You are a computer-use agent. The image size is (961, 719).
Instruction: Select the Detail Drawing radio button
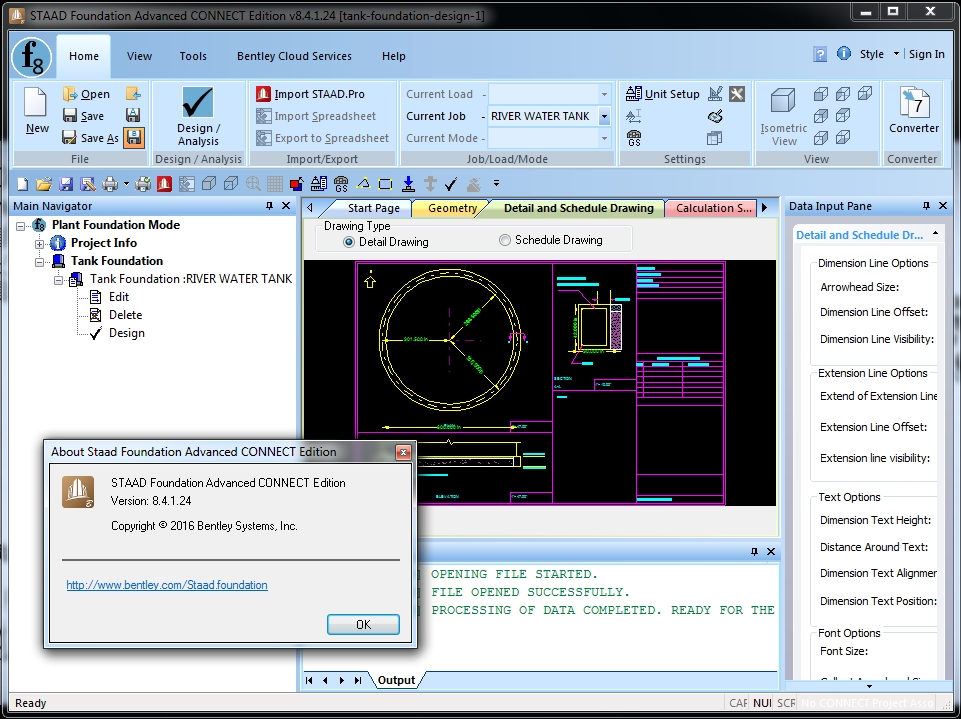pos(349,242)
